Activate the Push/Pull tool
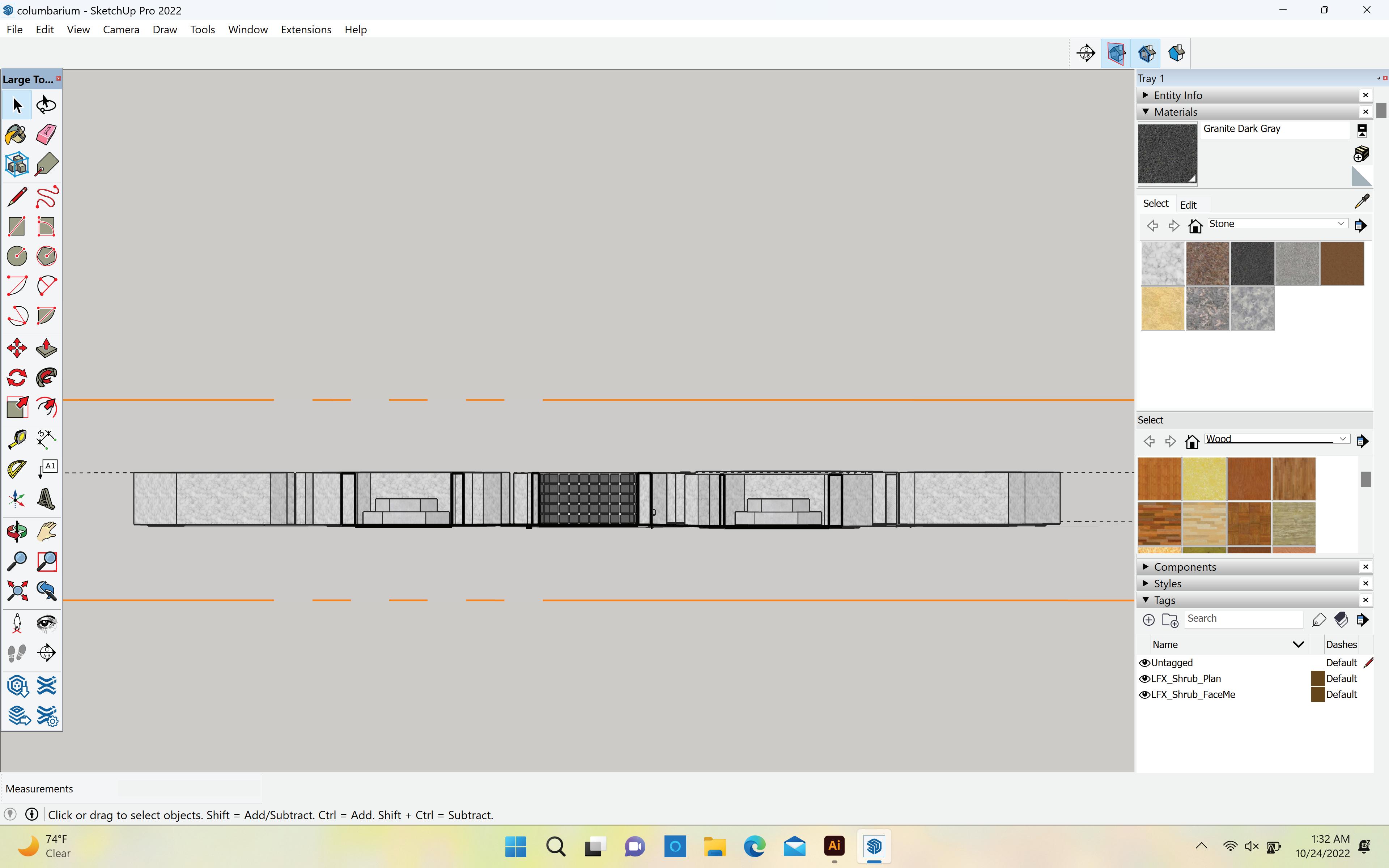The height and width of the screenshot is (868, 1389). (x=46, y=348)
